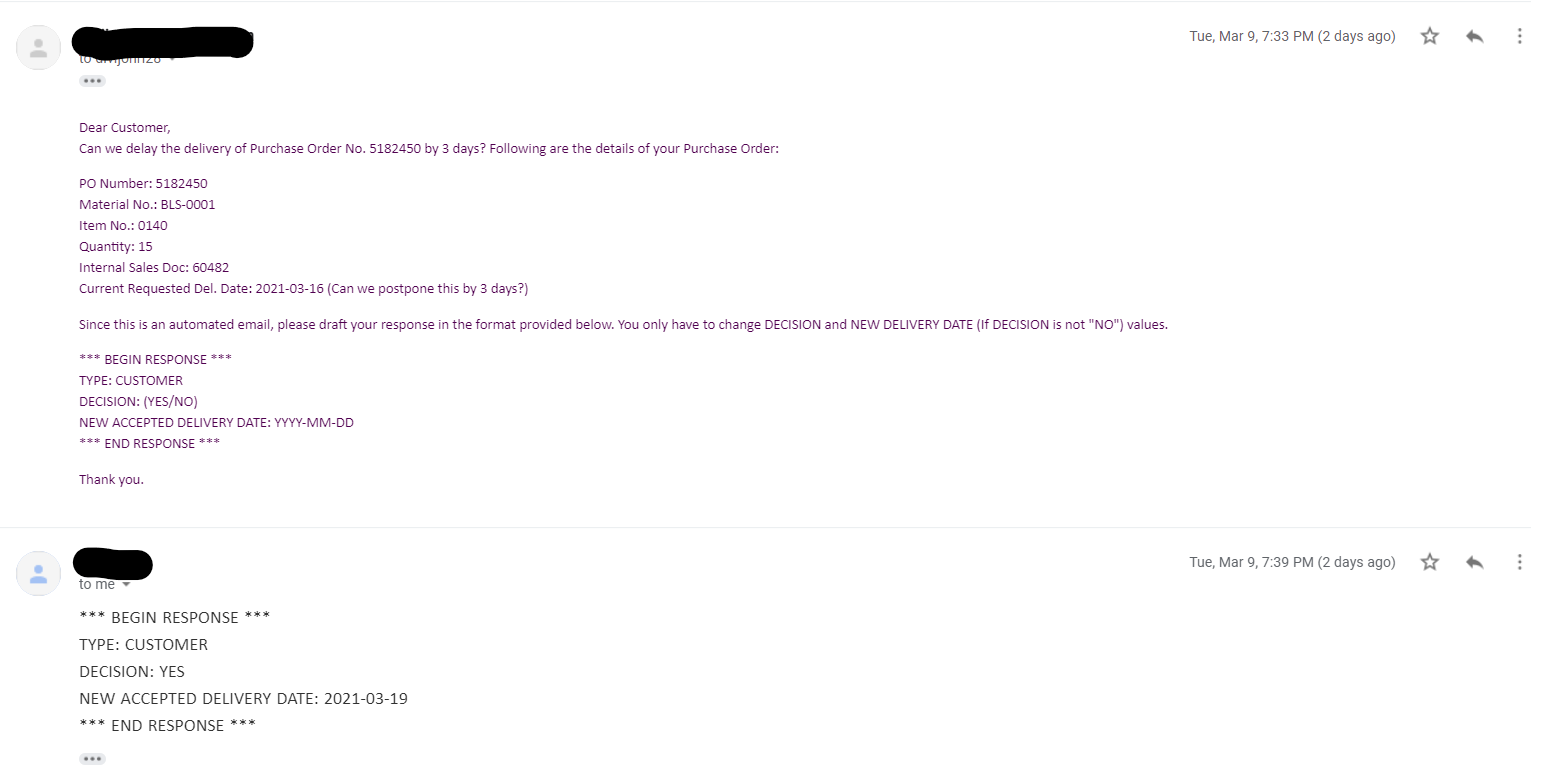Click the "Tue, Mar 9, 7:33 PM" timestamp
Viewport: 1542px width, 776px height.
pos(1291,36)
